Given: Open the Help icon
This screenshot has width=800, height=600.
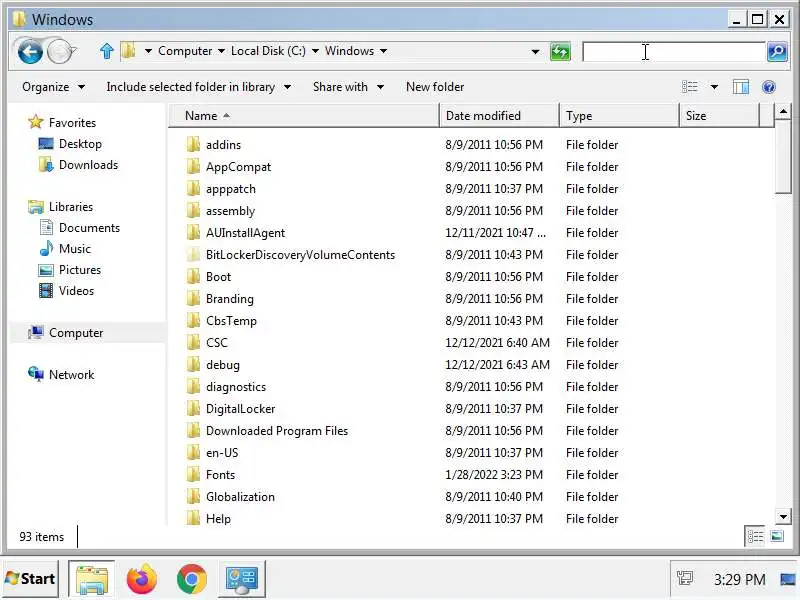Looking at the screenshot, I should [x=768, y=87].
